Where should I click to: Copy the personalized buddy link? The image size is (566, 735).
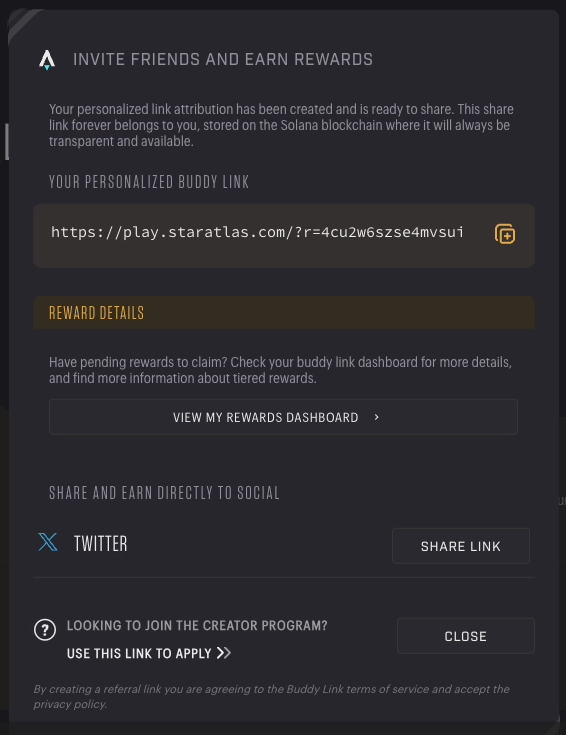point(505,234)
